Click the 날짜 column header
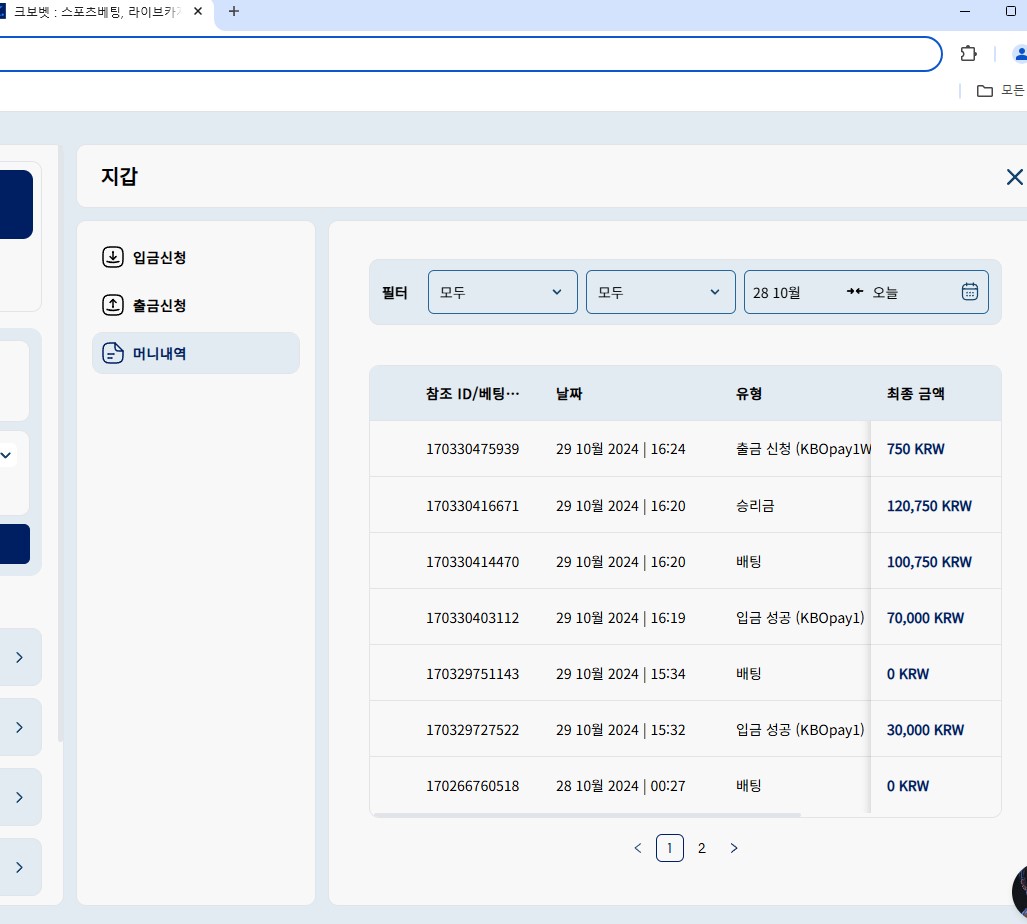Viewport: 1027px width, 924px height. point(569,394)
